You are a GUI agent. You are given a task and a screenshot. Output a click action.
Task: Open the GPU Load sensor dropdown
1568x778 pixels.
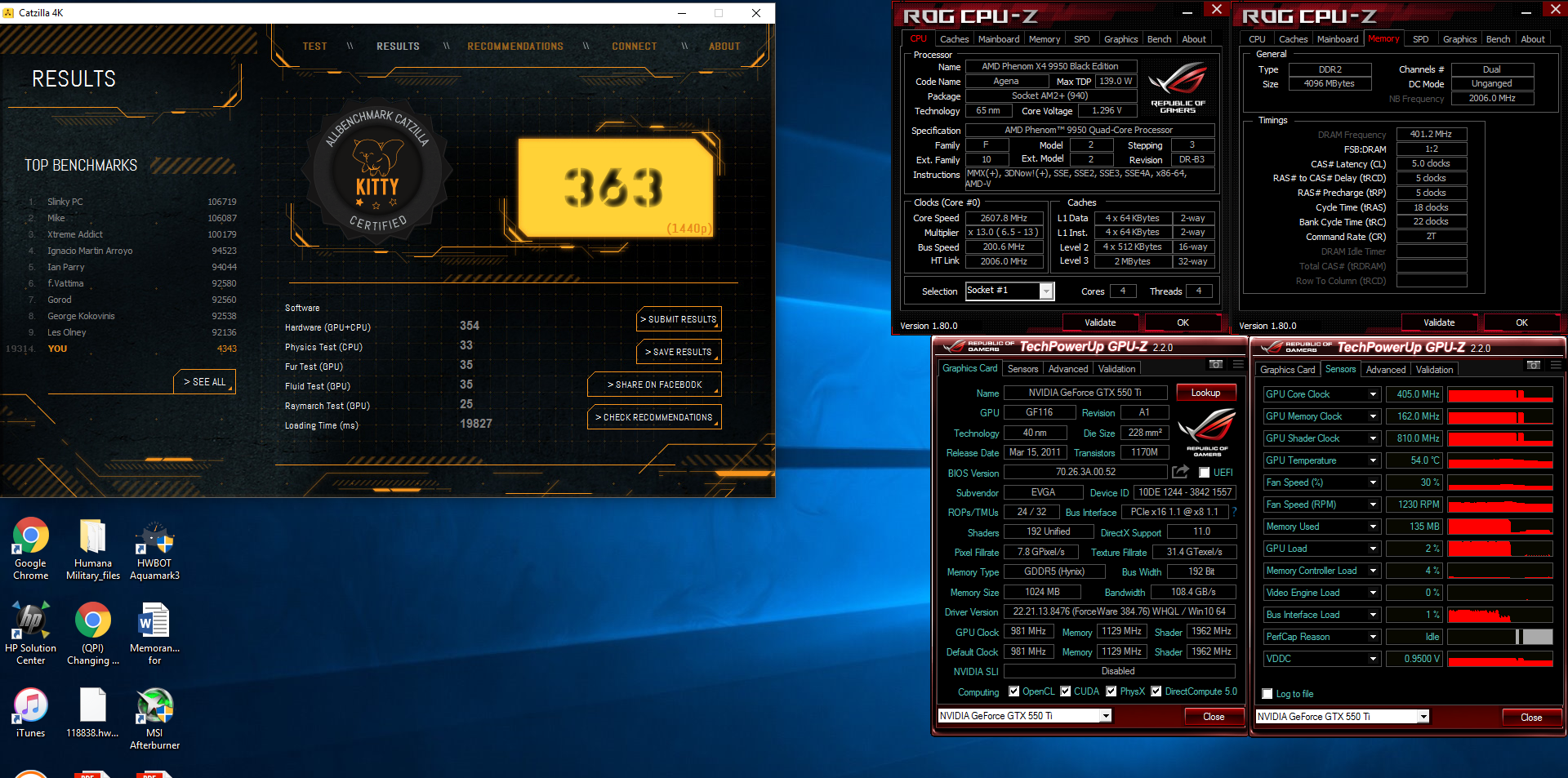tap(1373, 549)
